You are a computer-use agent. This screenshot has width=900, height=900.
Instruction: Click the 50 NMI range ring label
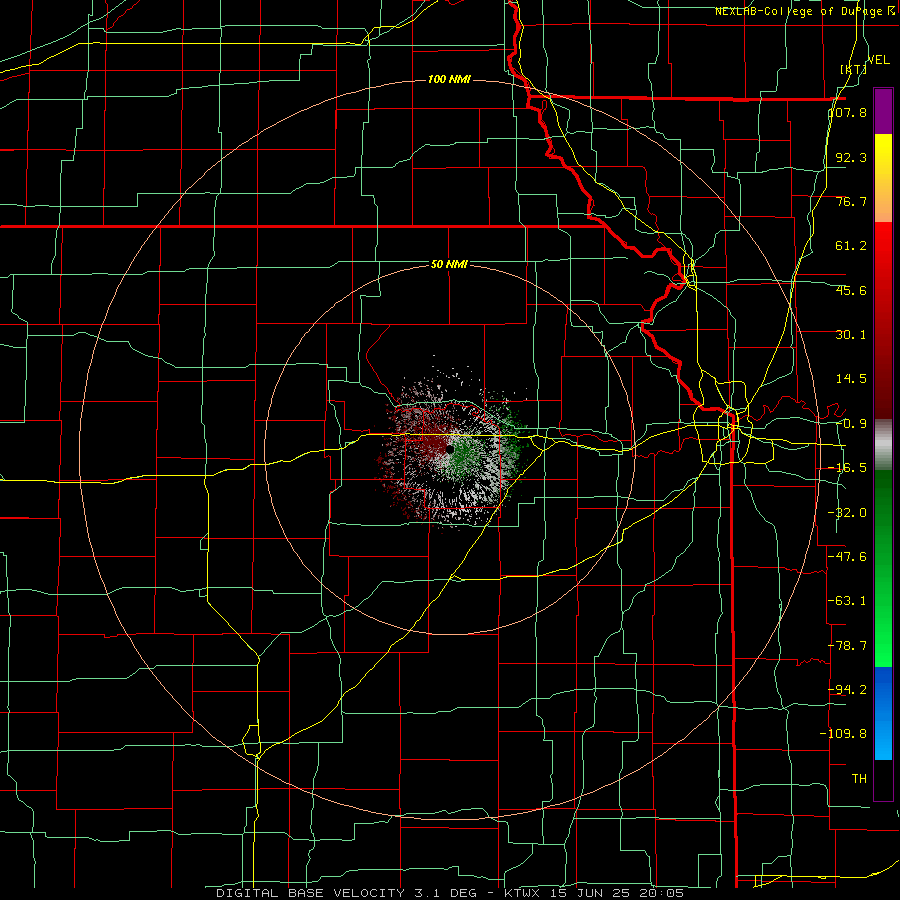[449, 265]
